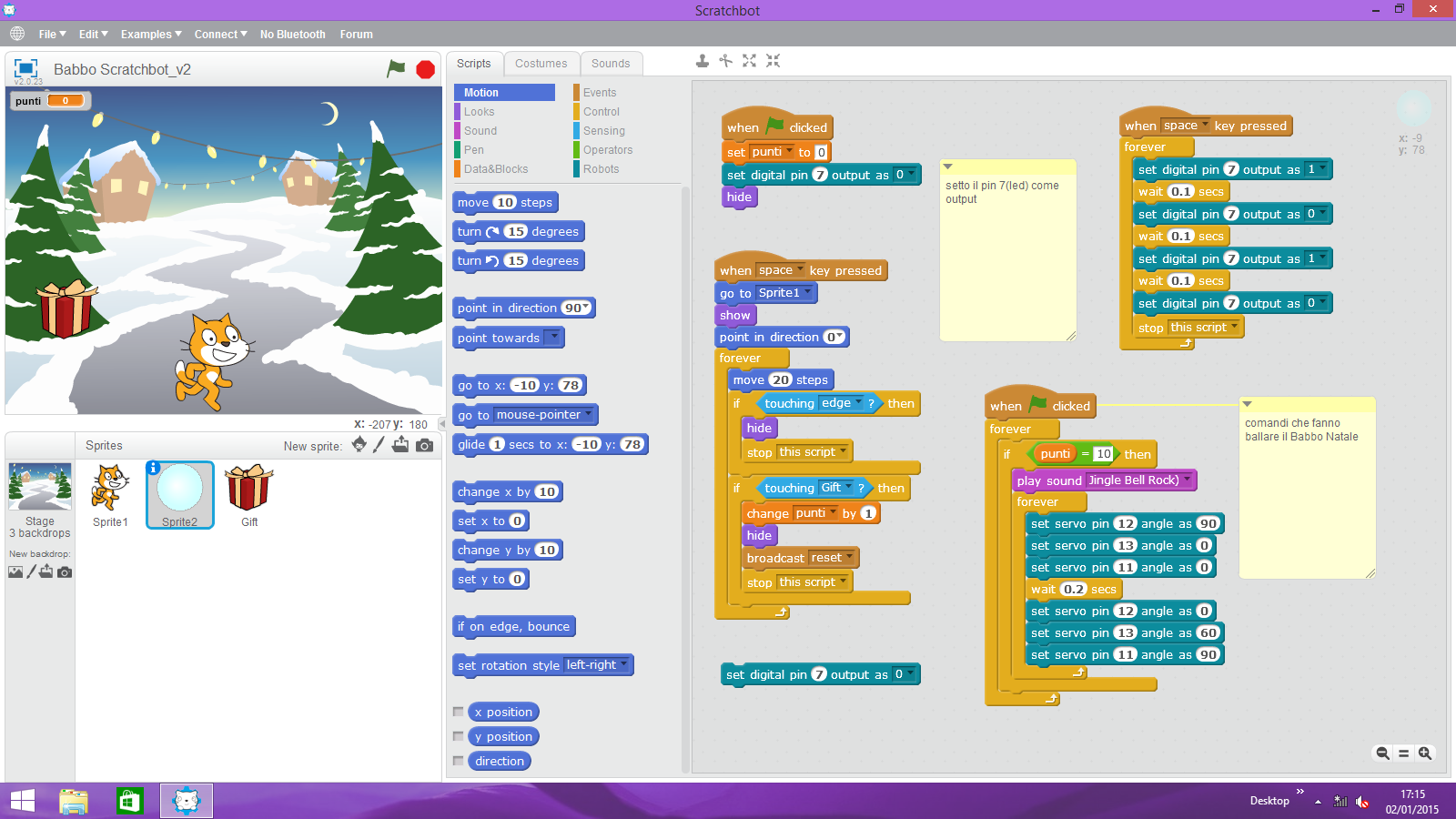Open the Forum link
The image size is (1456, 819).
point(356,34)
